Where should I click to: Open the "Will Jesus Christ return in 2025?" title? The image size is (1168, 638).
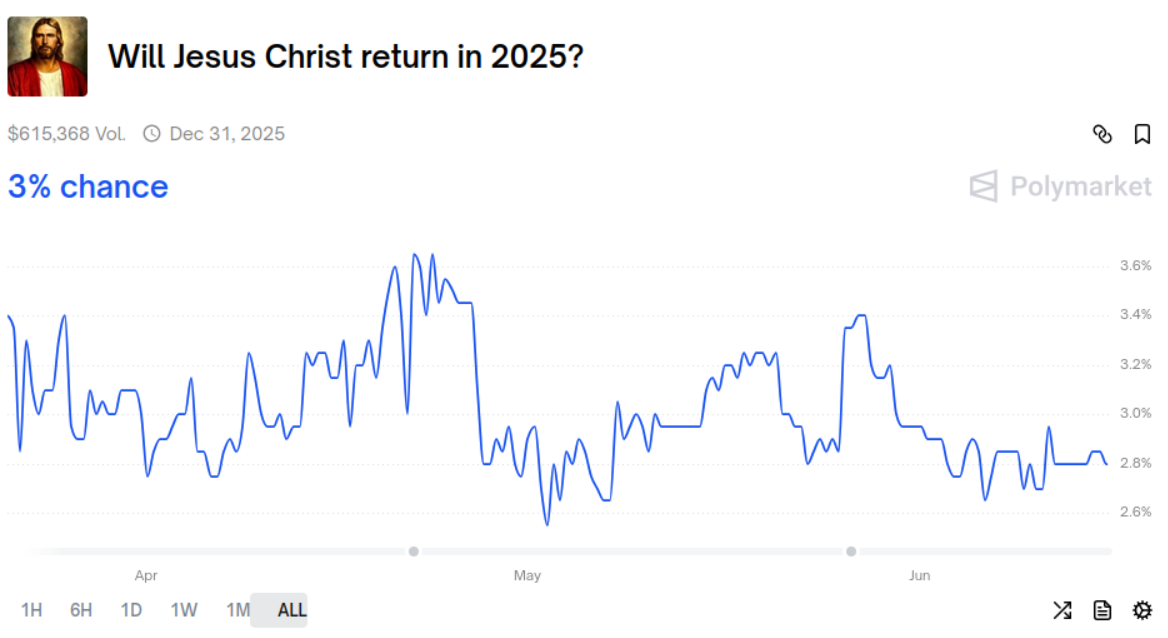point(345,57)
